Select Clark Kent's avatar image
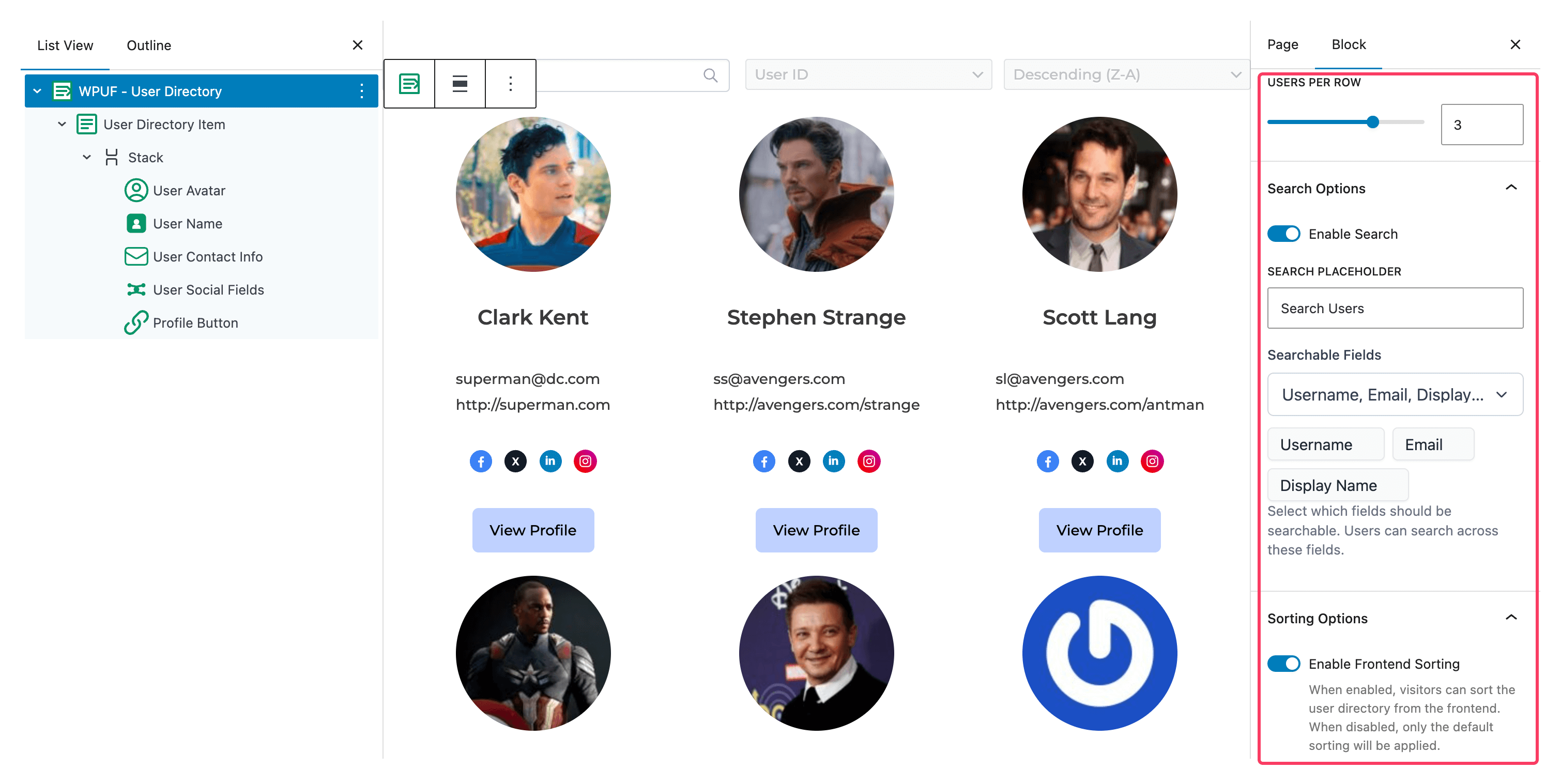1561x784 pixels. coord(533,194)
